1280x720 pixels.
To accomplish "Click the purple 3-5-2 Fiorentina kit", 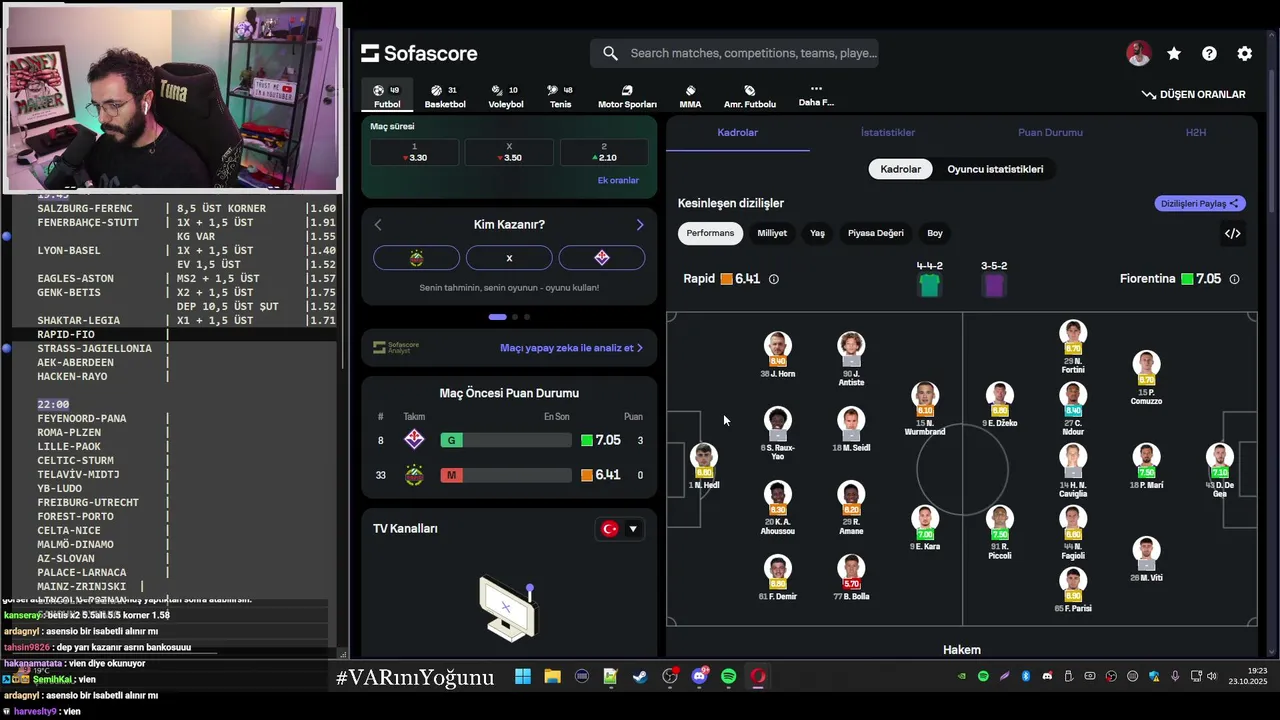I will pos(993,285).
